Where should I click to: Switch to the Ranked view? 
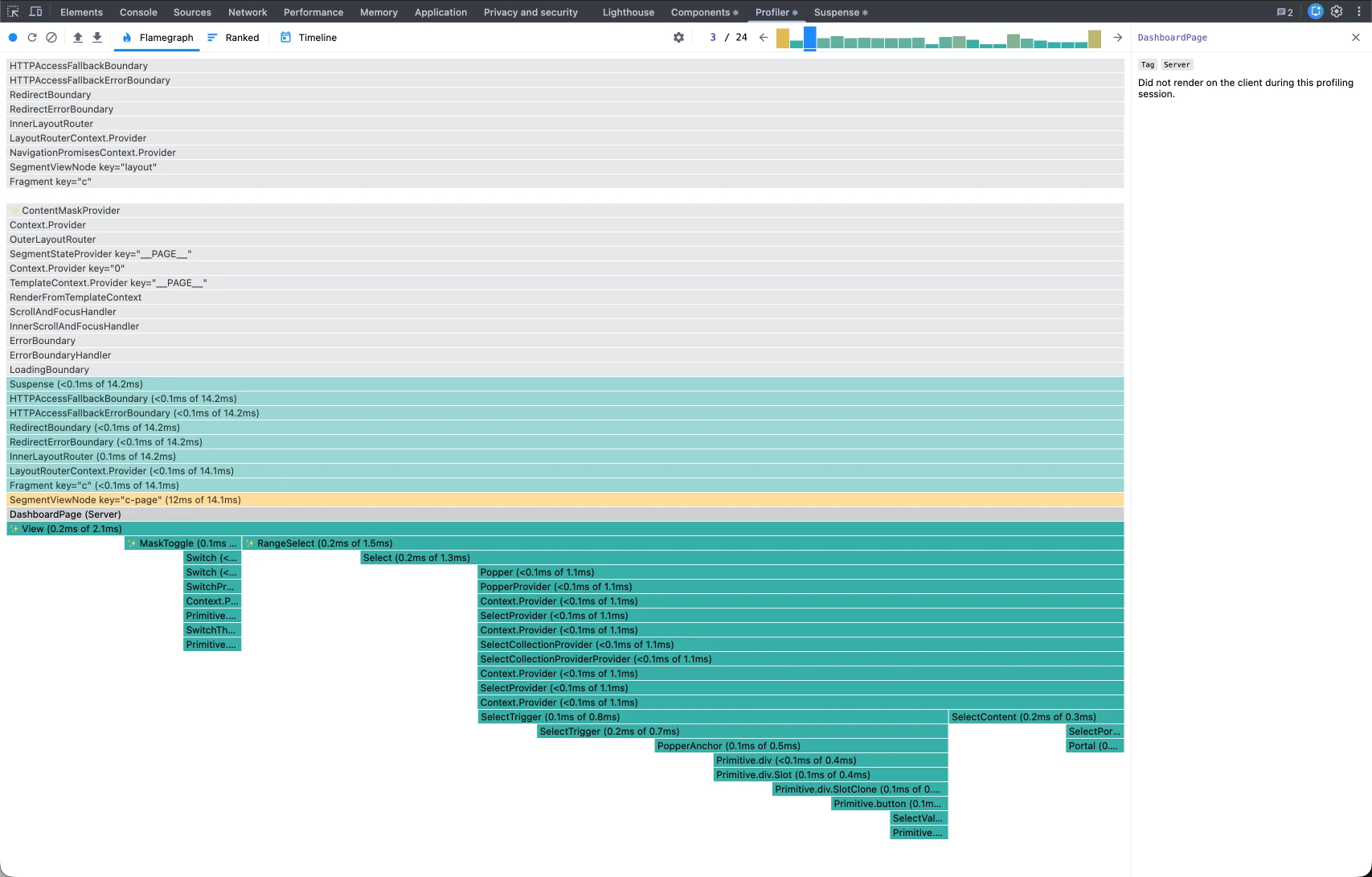[233, 38]
